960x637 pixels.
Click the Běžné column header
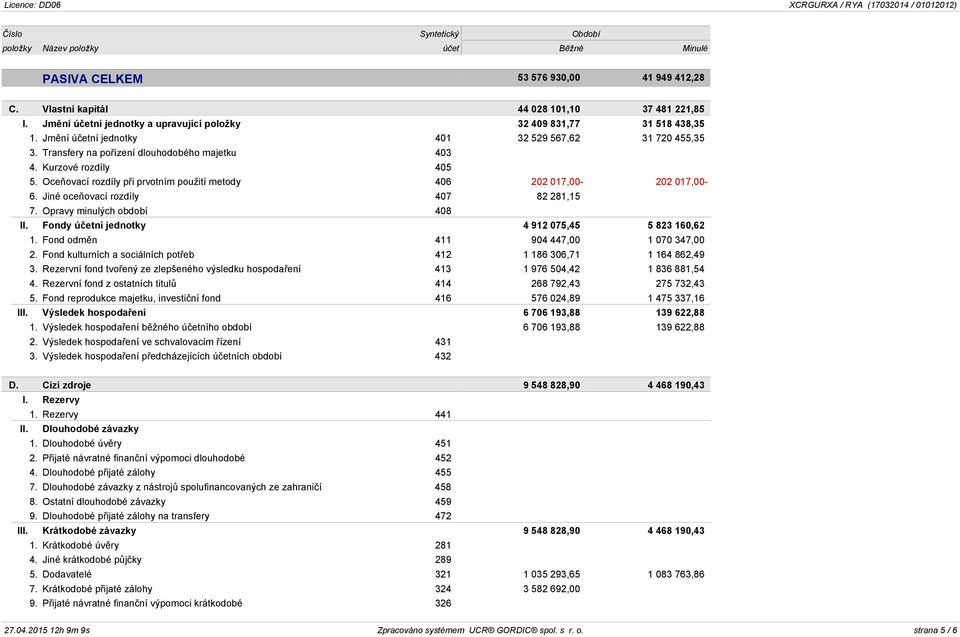click(571, 48)
